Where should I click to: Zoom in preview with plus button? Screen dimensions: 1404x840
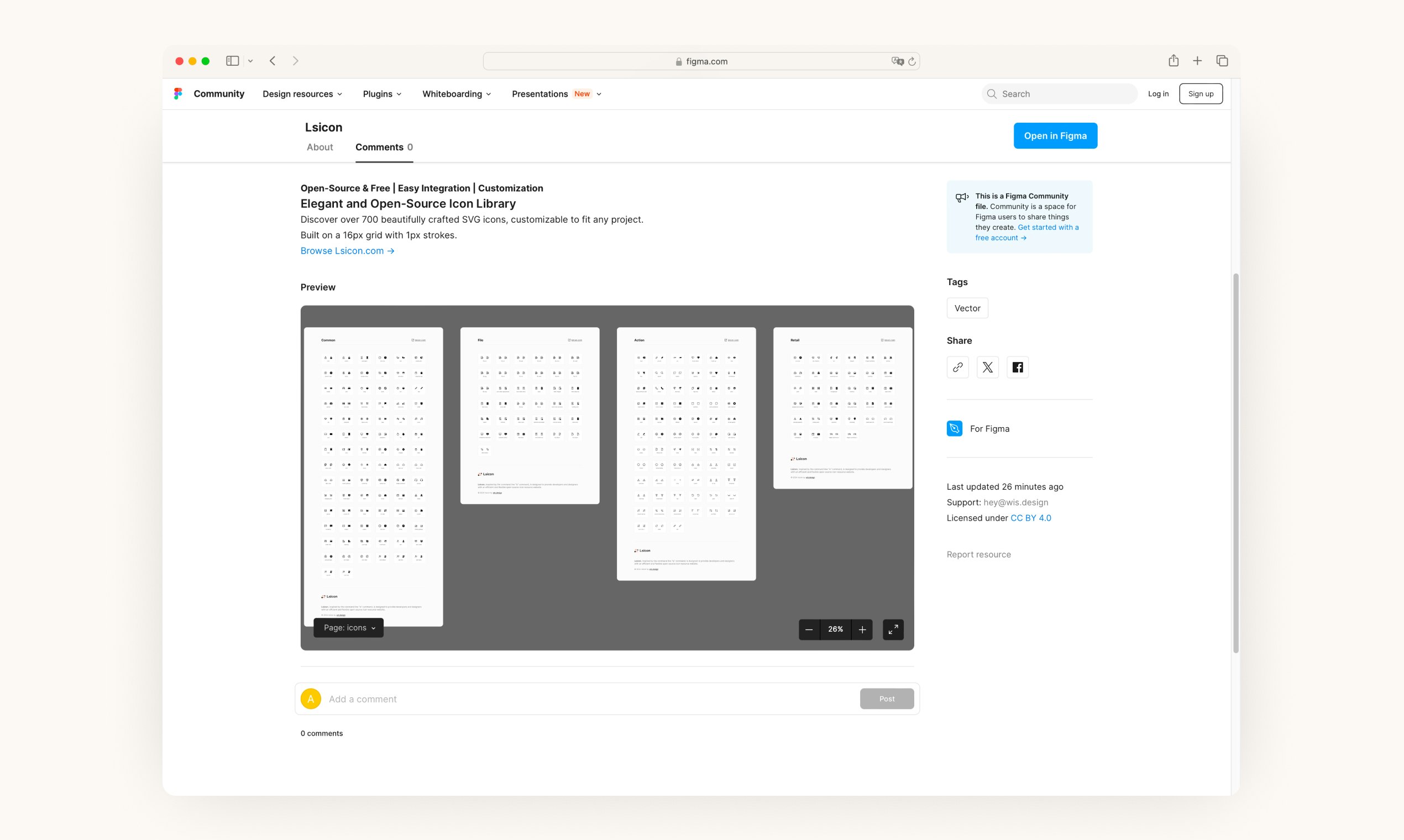862,629
